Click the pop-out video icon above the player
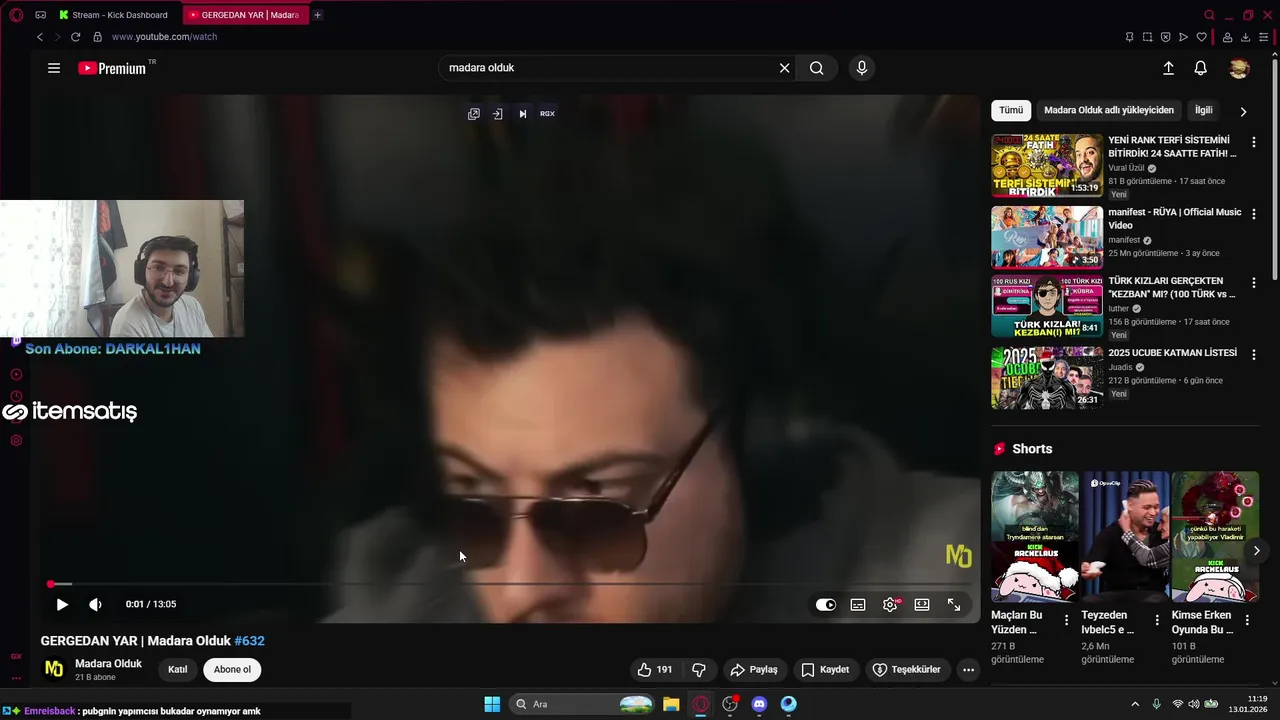The width and height of the screenshot is (1280, 720). [x=474, y=114]
